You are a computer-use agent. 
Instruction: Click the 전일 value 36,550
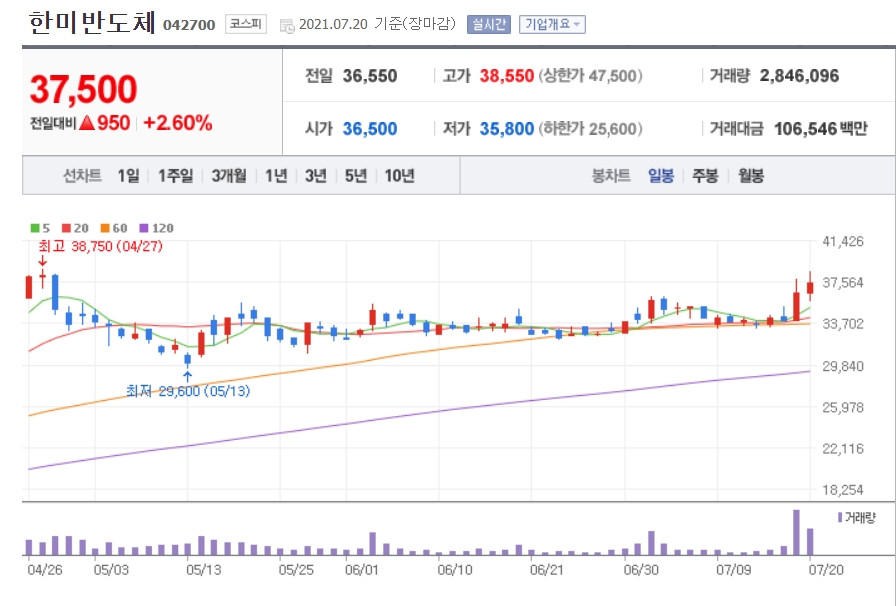click(370, 76)
